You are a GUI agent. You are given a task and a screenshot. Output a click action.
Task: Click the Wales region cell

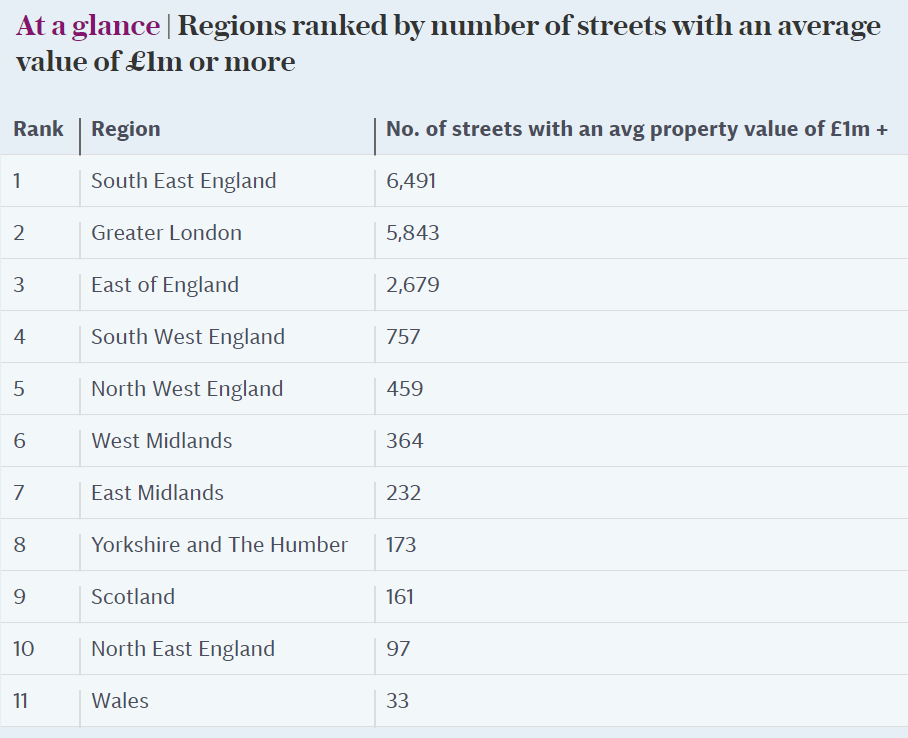point(120,701)
